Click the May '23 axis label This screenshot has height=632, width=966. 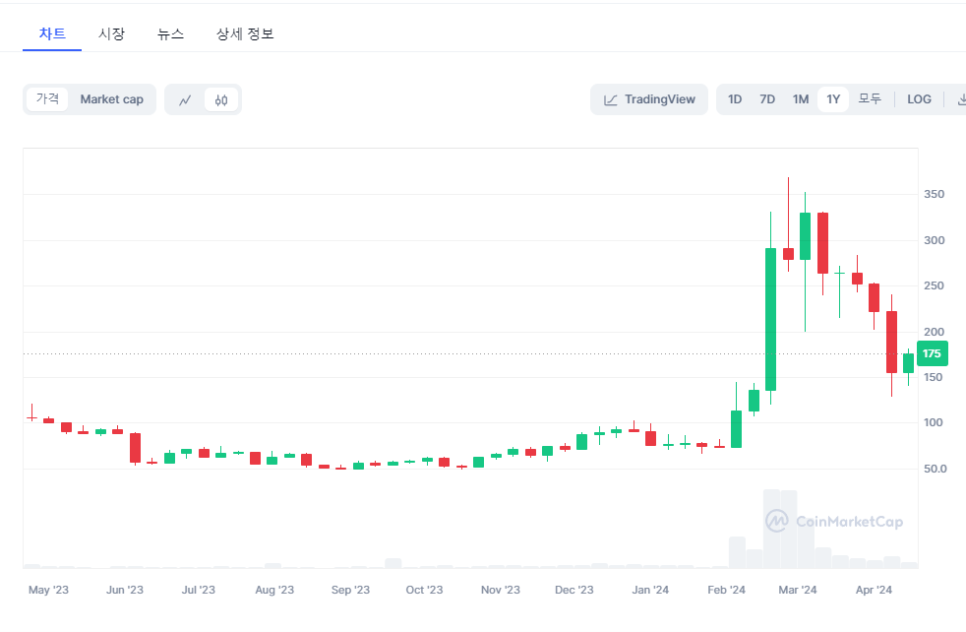click(49, 589)
